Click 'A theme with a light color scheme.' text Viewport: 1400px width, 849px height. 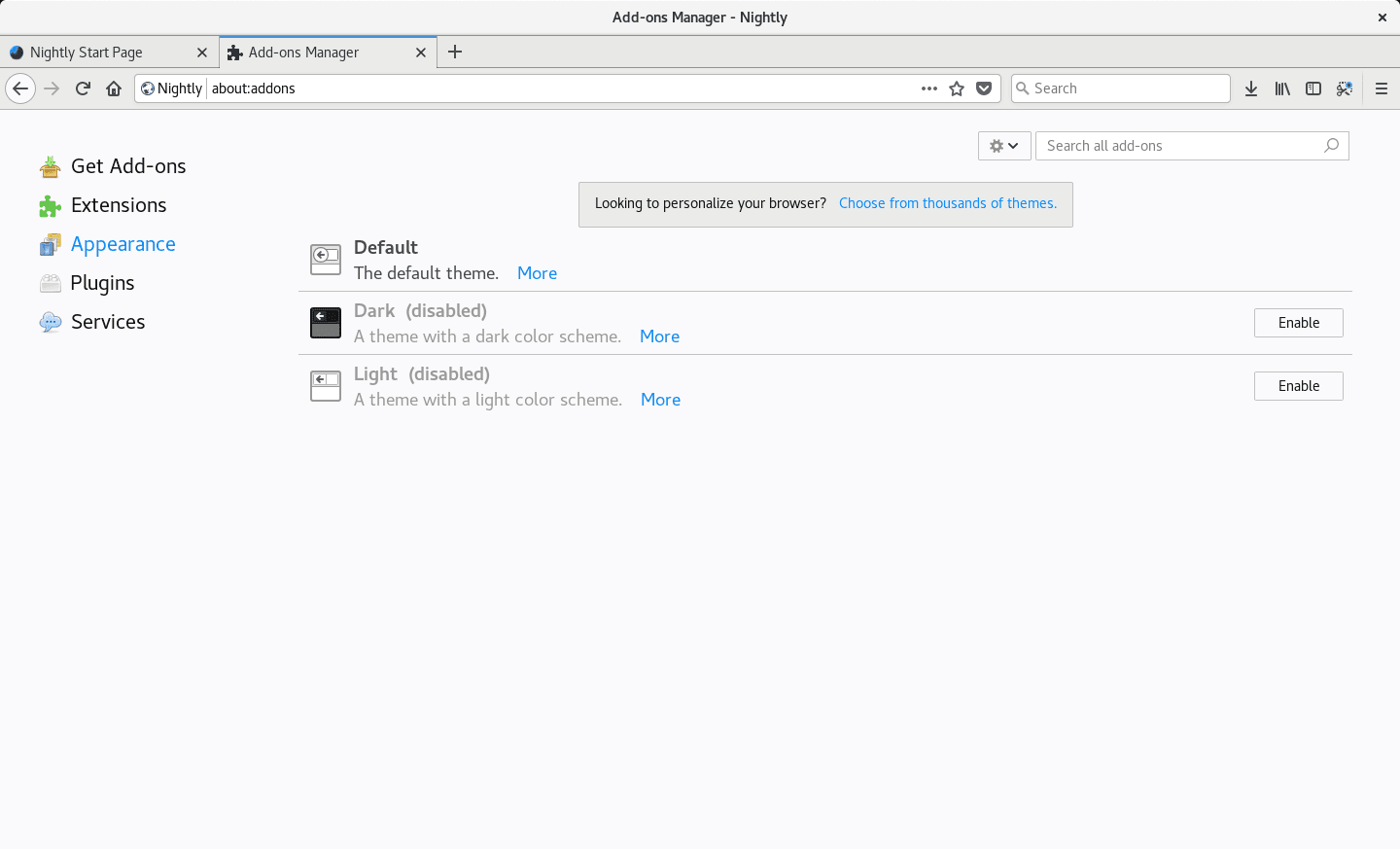pyautogui.click(x=488, y=400)
